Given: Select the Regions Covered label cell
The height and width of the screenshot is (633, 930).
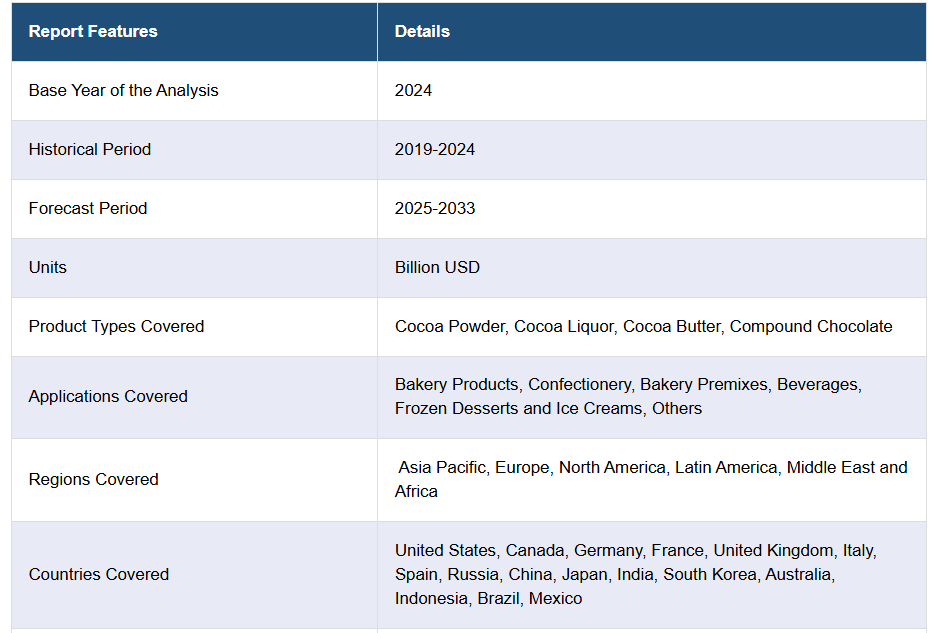Looking at the screenshot, I should click(x=93, y=480).
